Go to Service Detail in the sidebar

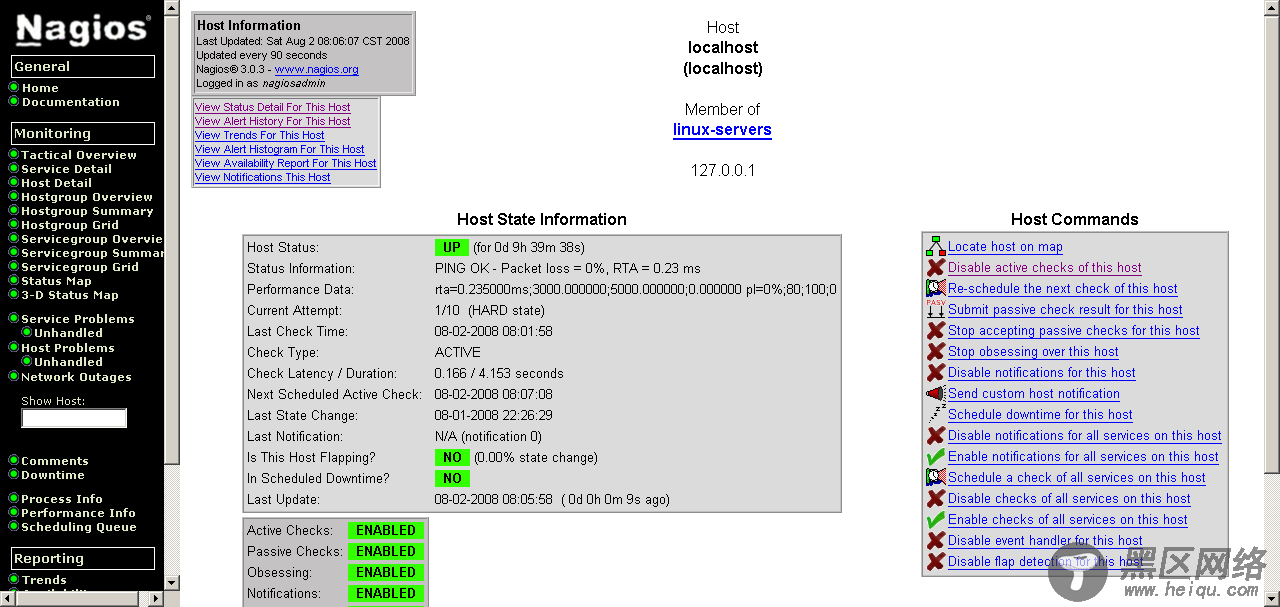tap(67, 169)
